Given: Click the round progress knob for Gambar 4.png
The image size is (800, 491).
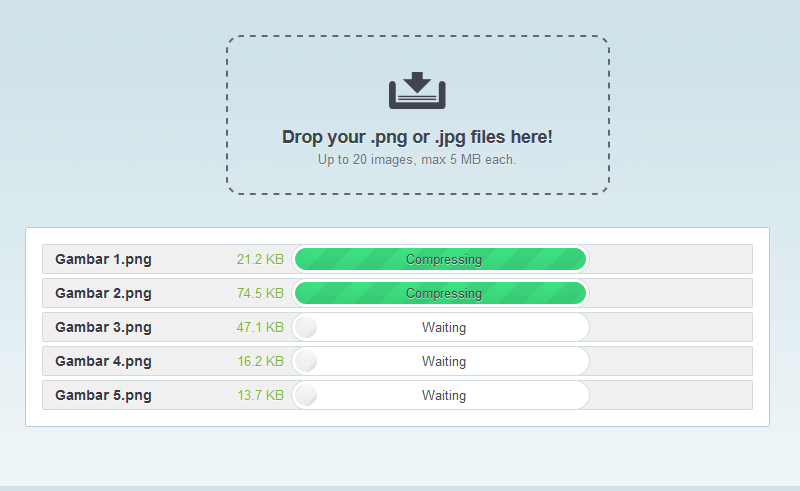Looking at the screenshot, I should 306,361.
